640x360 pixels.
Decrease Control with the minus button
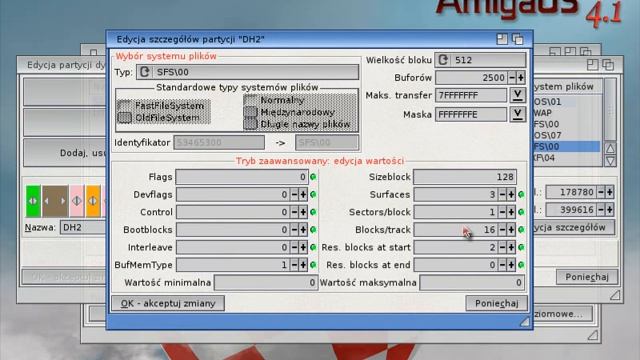pos(294,212)
